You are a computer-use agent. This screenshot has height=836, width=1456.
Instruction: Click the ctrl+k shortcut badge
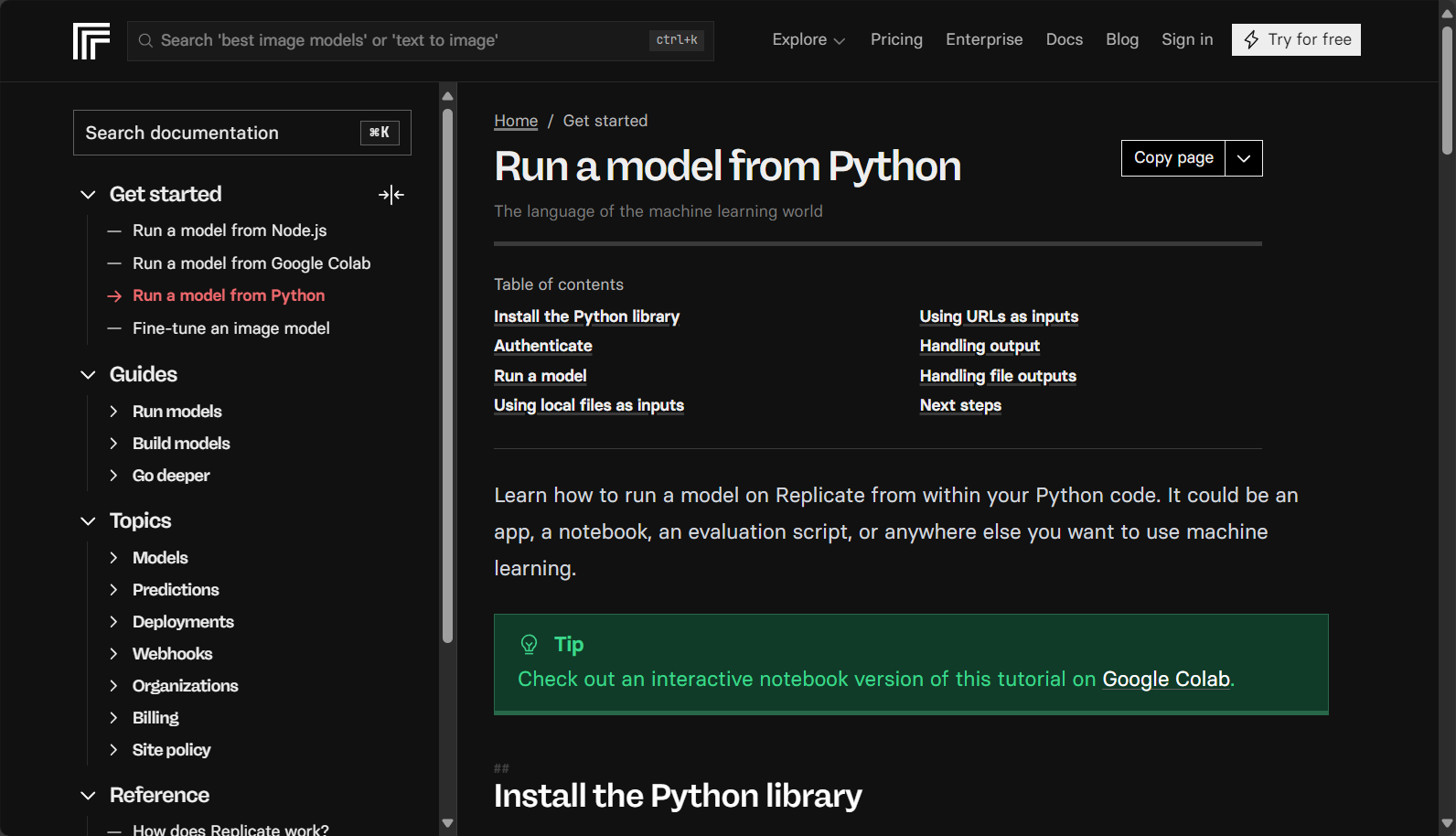coord(677,40)
